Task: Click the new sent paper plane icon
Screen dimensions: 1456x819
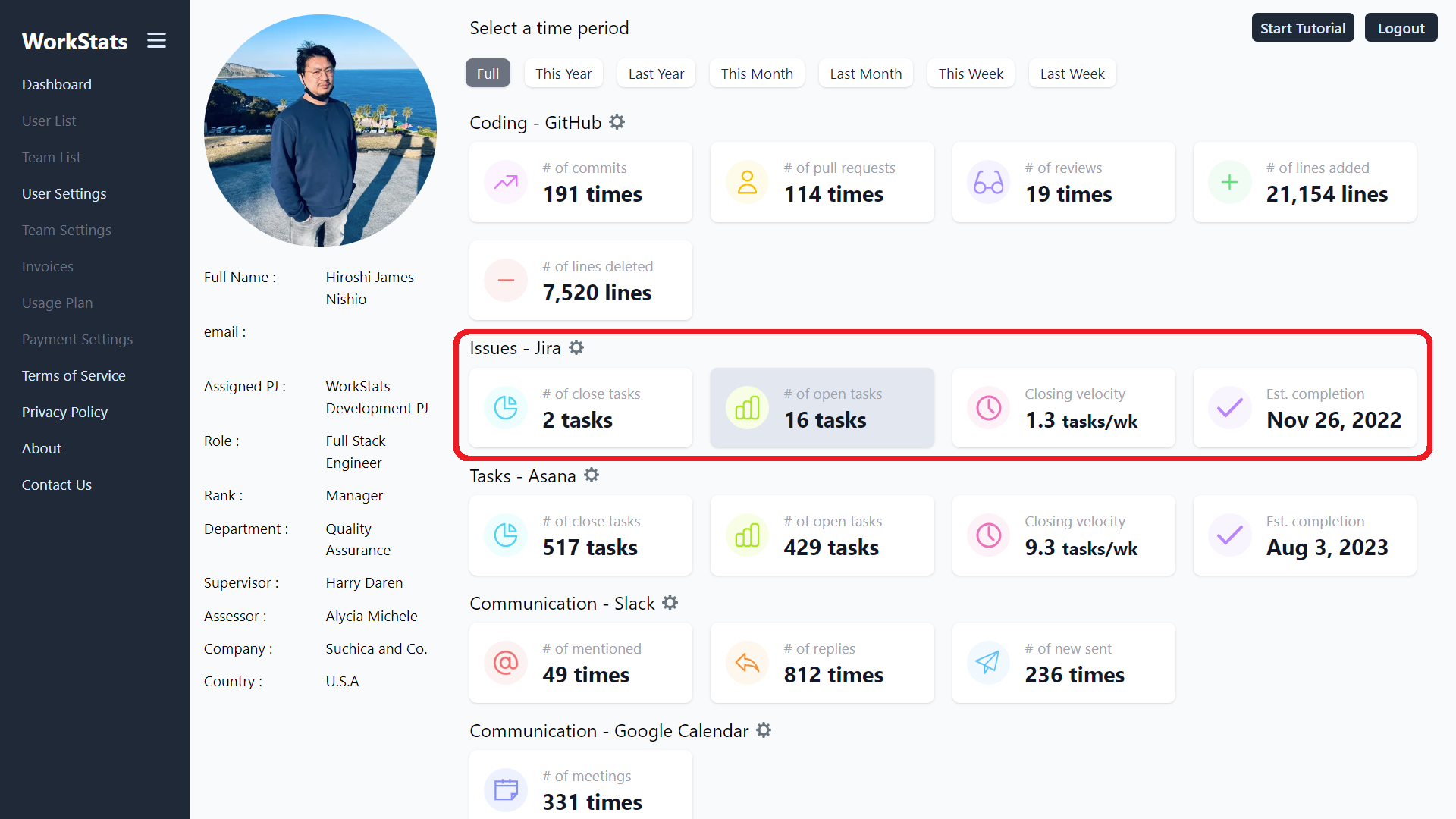Action: [988, 663]
